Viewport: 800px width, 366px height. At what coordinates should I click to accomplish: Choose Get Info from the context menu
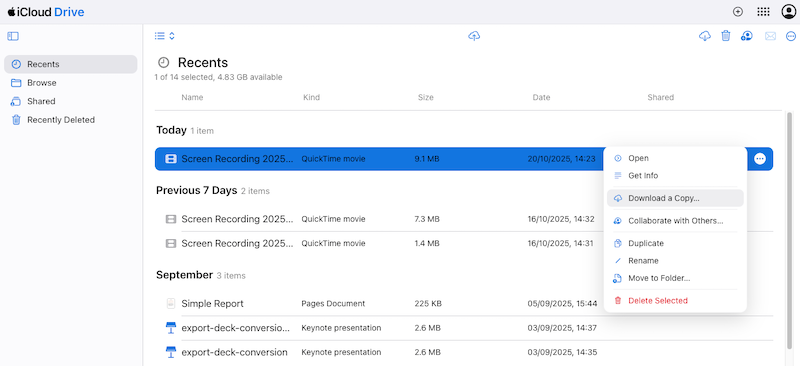click(675, 176)
